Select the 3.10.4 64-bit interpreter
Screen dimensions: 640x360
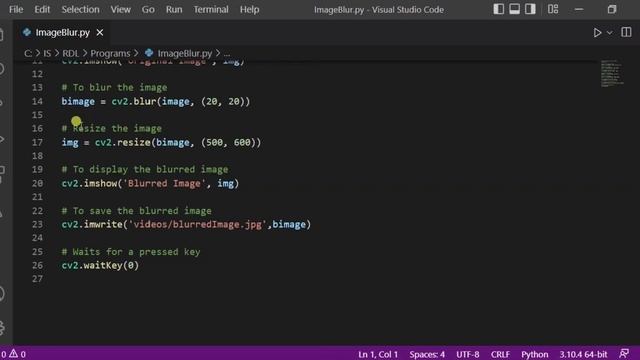point(583,354)
